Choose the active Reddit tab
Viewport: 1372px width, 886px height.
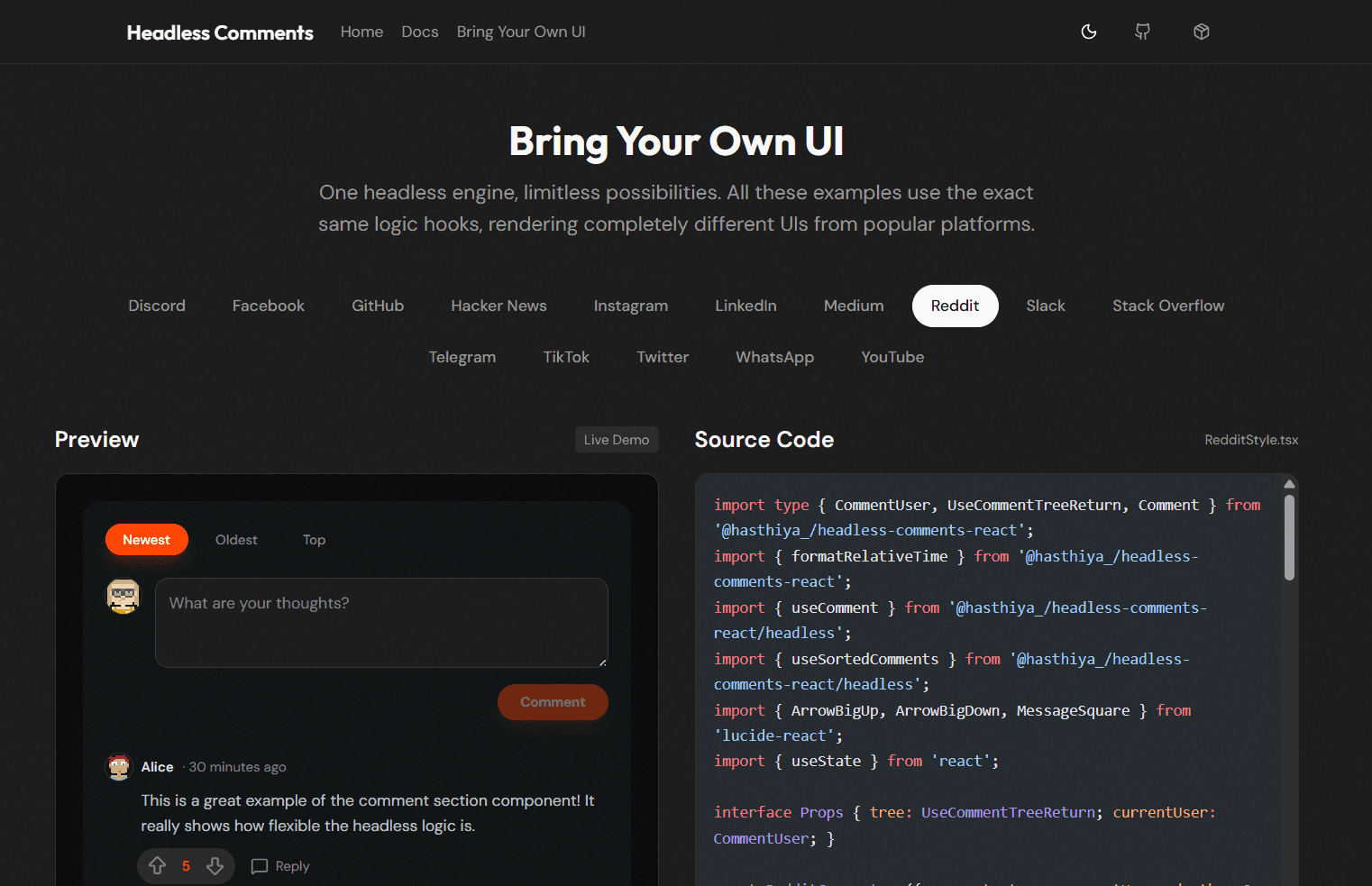(955, 306)
